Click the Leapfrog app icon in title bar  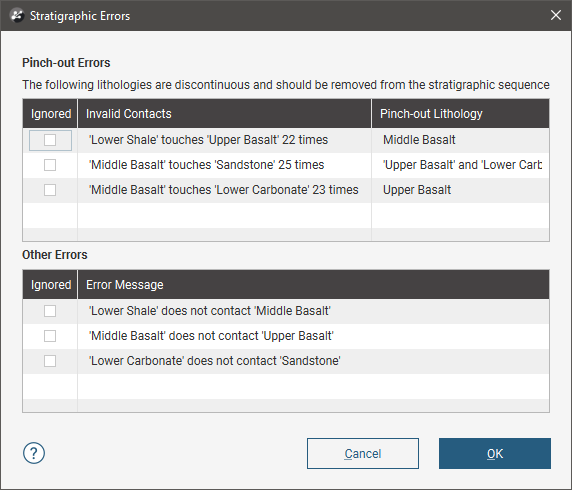point(17,16)
